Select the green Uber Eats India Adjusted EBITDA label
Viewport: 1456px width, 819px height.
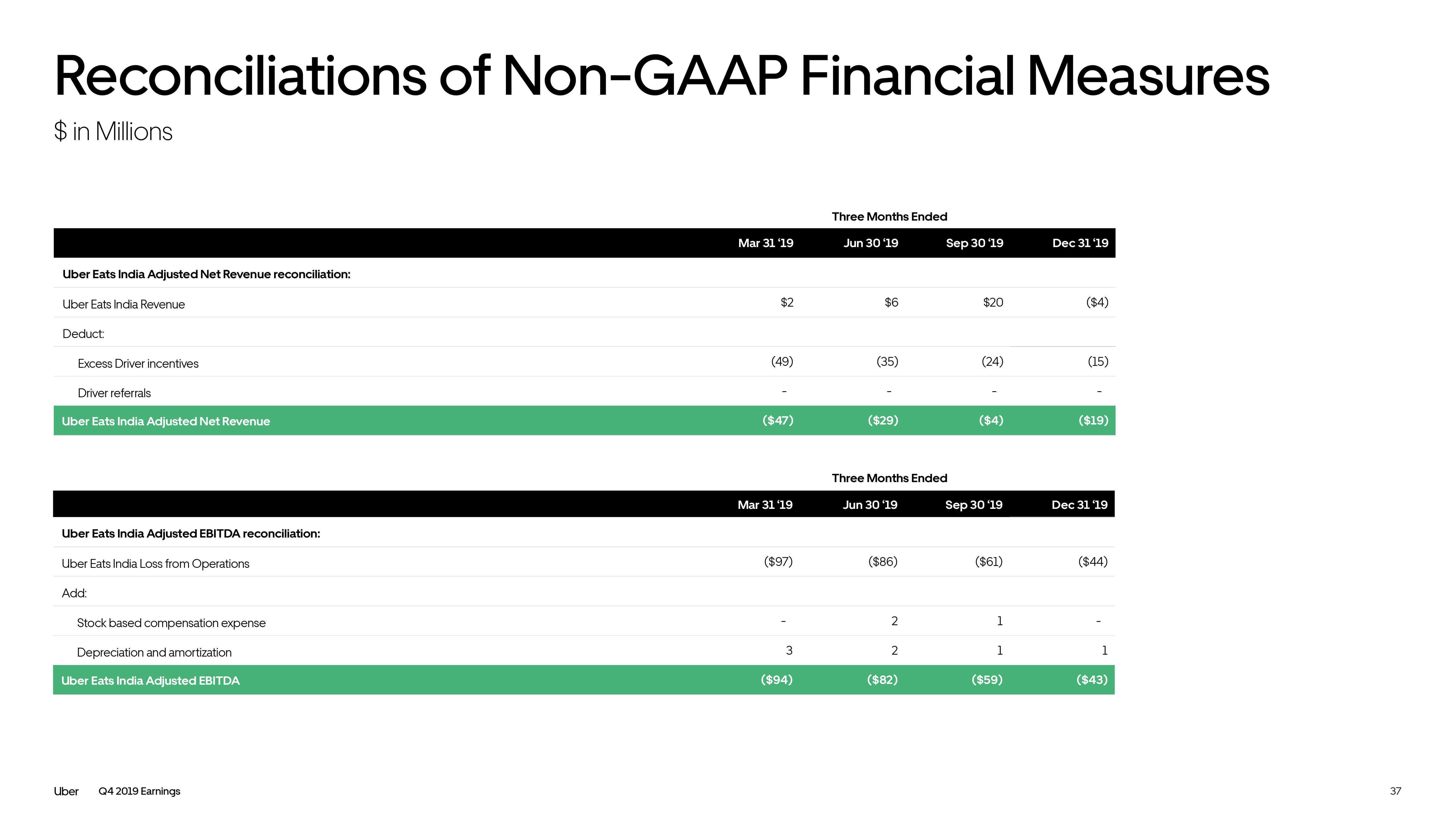pyautogui.click(x=150, y=681)
